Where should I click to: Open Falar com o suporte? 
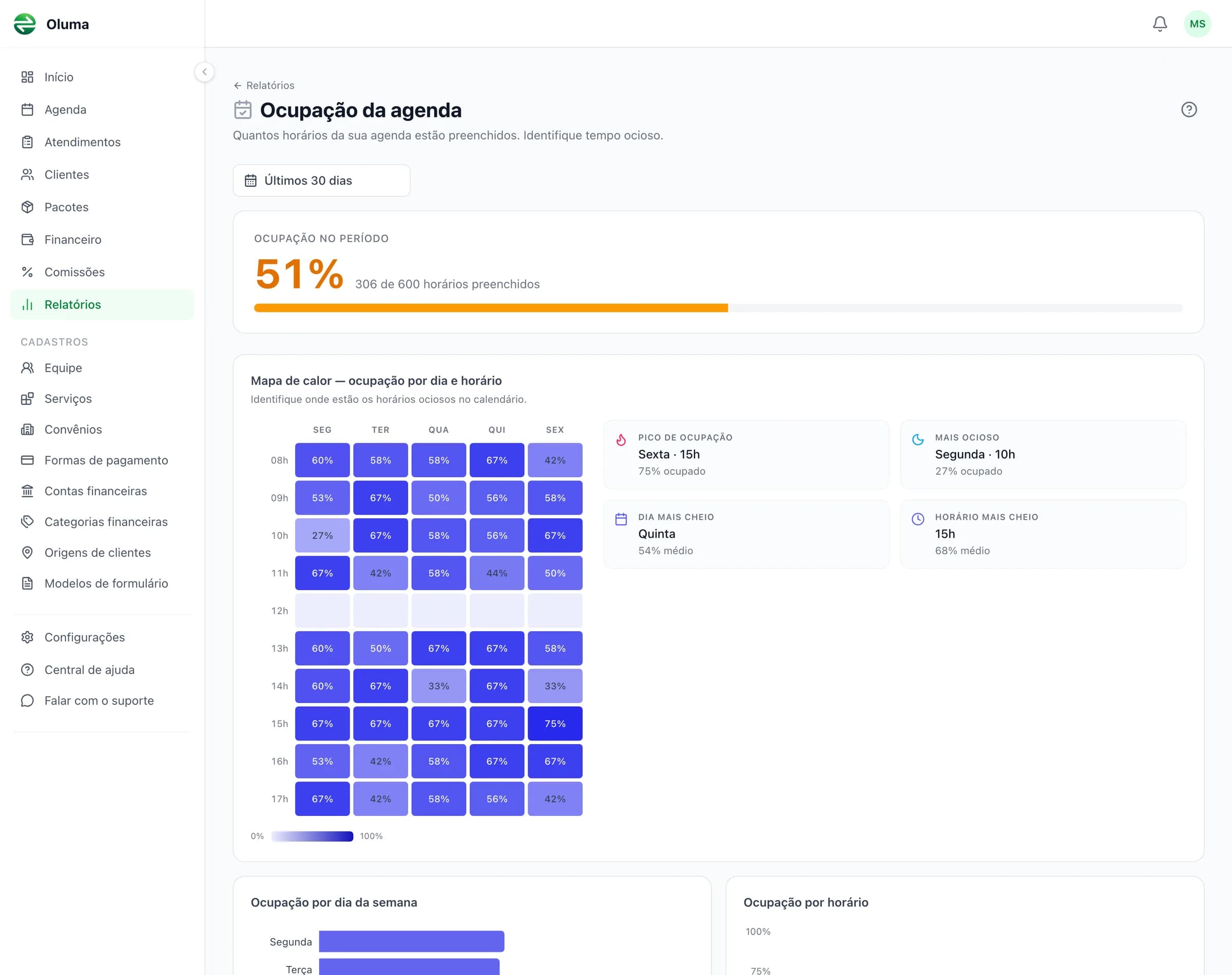[102, 701]
